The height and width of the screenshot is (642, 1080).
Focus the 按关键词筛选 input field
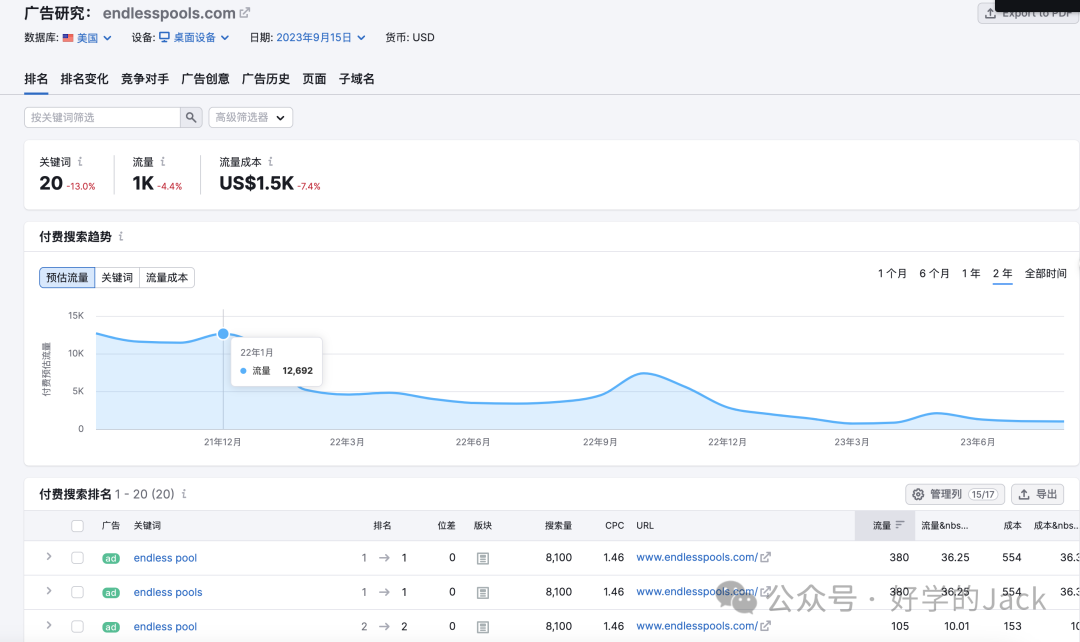coord(103,117)
